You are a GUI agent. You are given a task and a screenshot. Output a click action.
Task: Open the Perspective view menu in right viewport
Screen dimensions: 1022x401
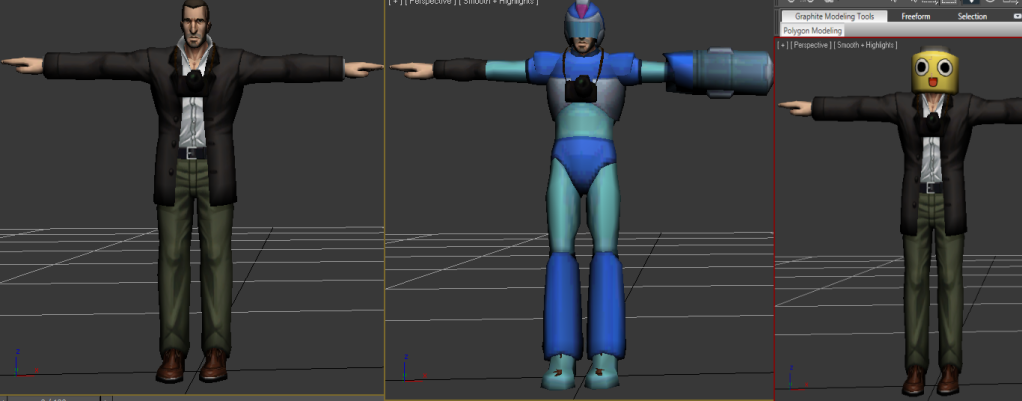click(x=810, y=45)
